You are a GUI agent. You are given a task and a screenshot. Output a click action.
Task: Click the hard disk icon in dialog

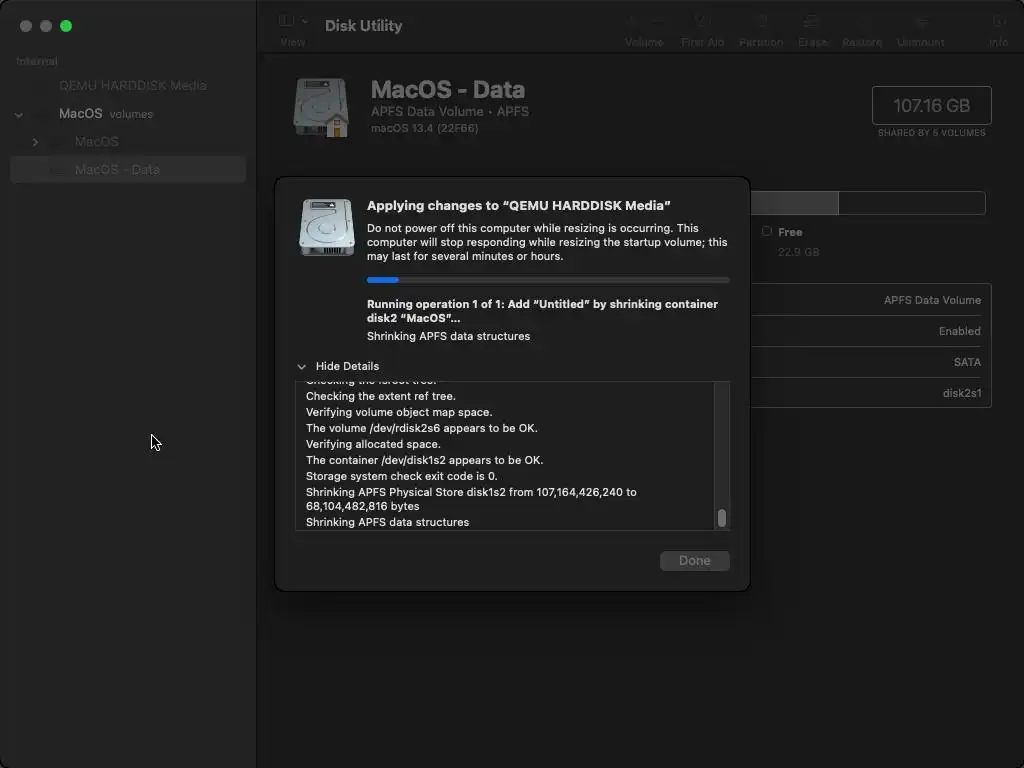pos(327,227)
